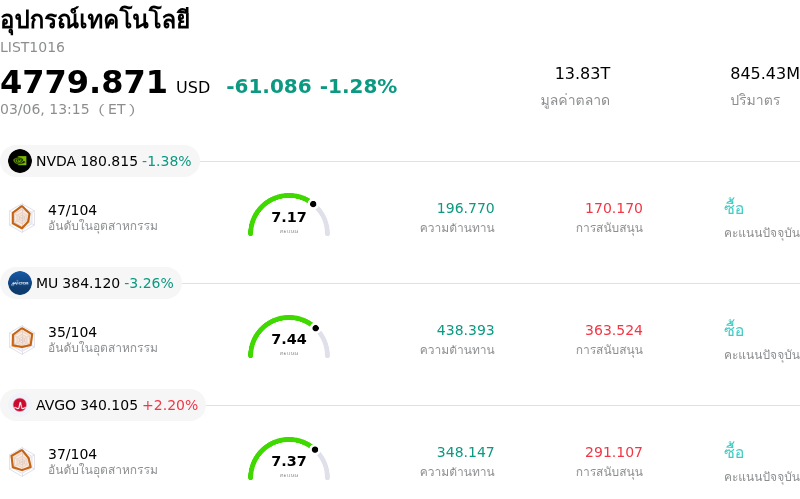Click the AVGO 7.37 score gauge
This screenshot has height=499, width=800.
(289, 460)
